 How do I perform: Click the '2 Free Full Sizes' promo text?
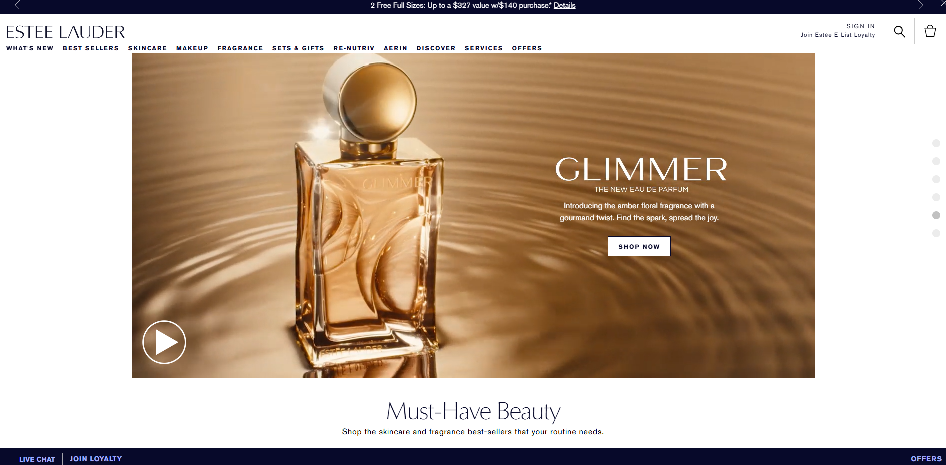[x=460, y=5]
